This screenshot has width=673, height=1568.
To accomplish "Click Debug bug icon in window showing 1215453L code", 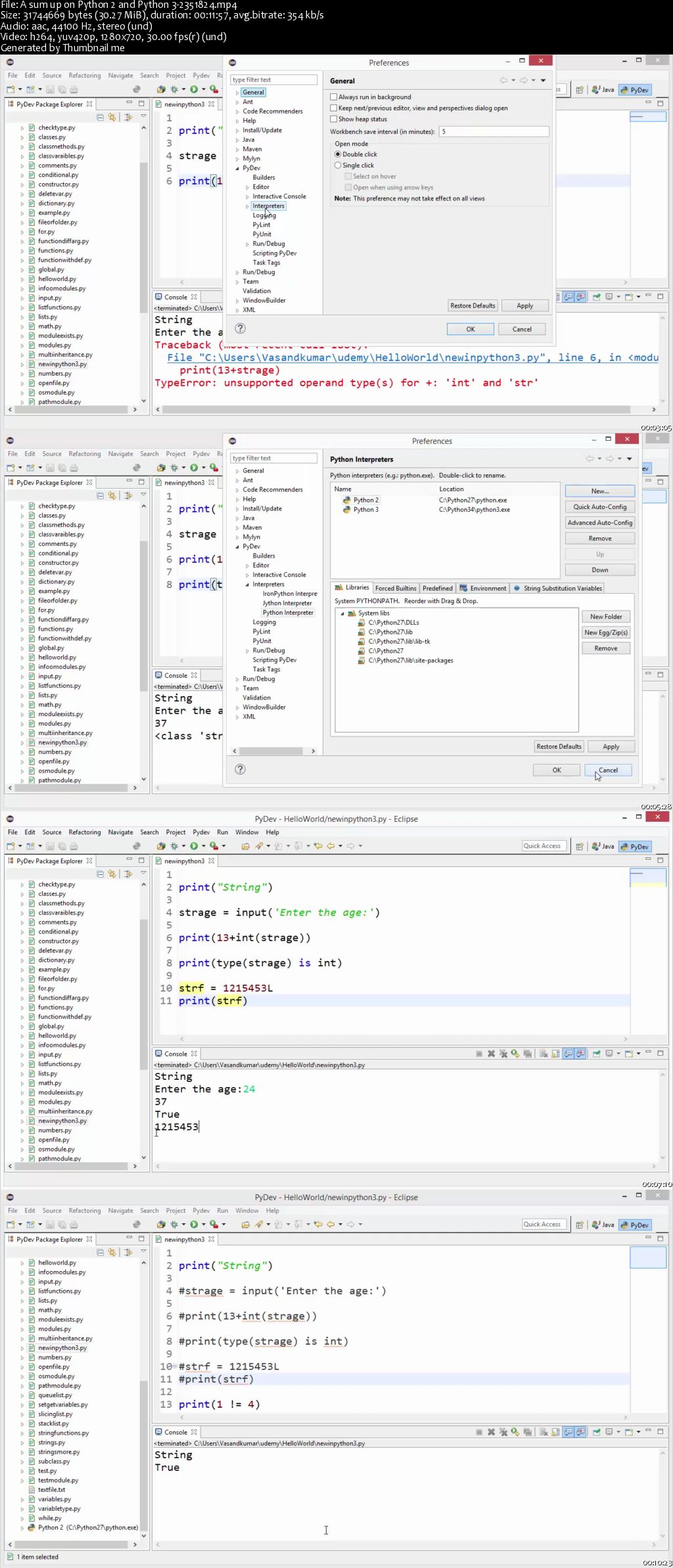I will [174, 846].
